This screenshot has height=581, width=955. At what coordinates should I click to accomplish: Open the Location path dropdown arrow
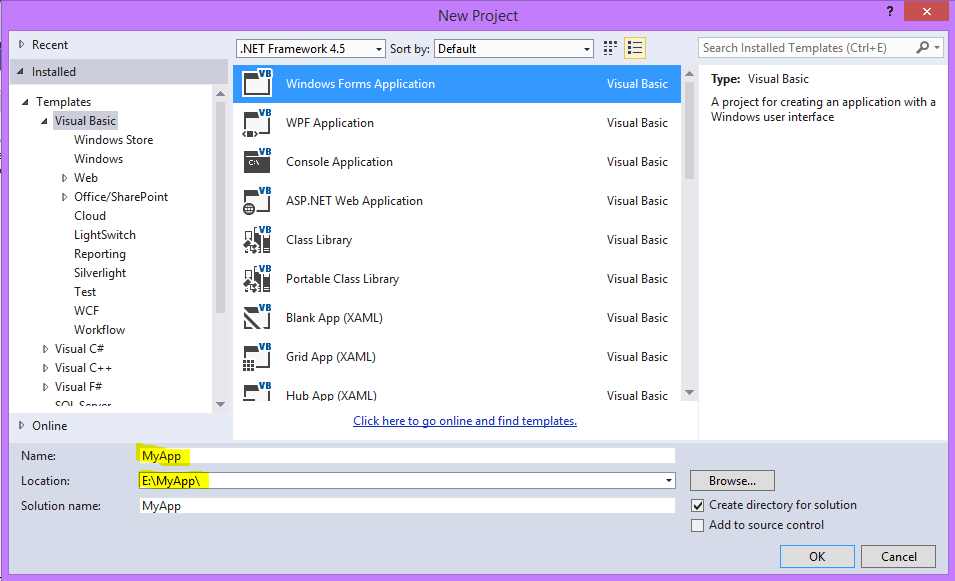click(669, 481)
